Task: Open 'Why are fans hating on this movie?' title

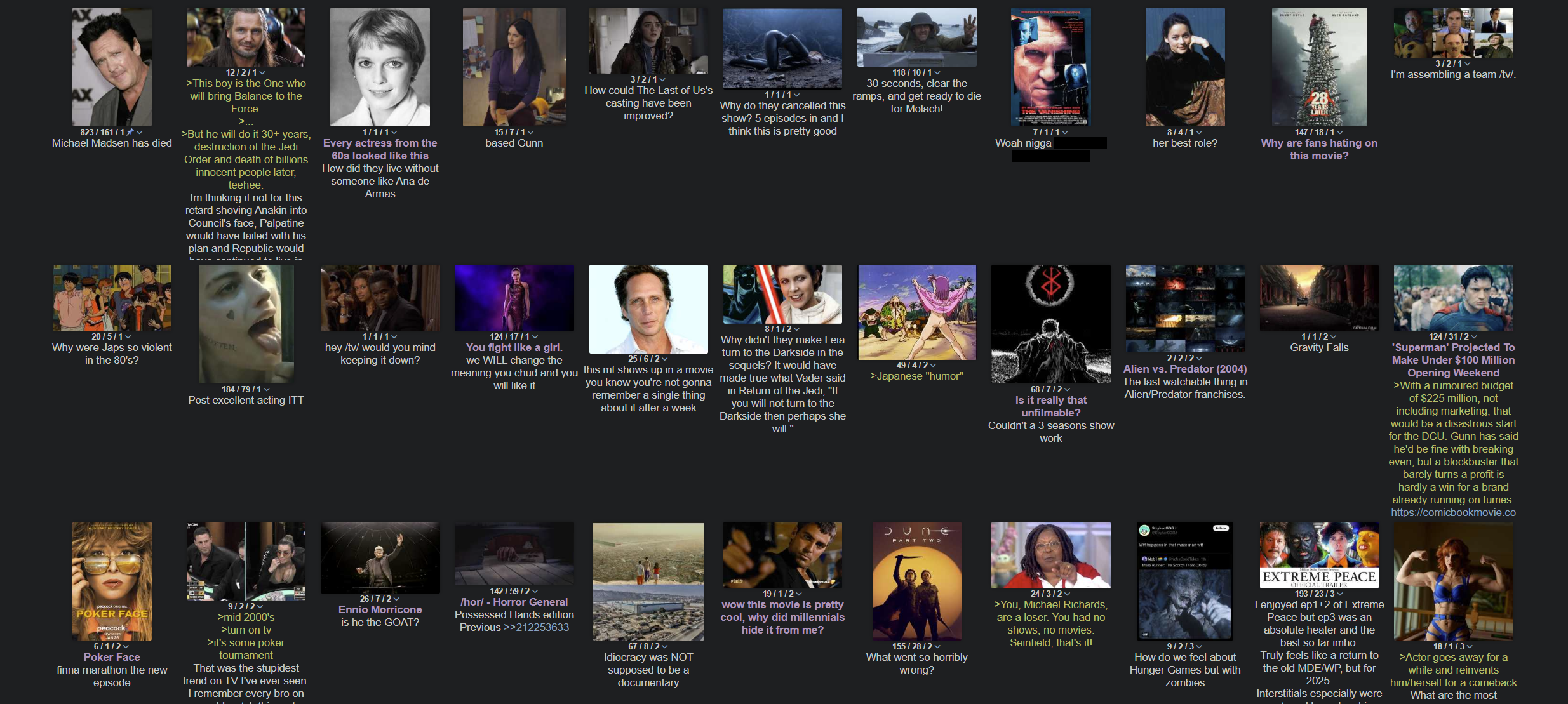Action: click(1319, 149)
